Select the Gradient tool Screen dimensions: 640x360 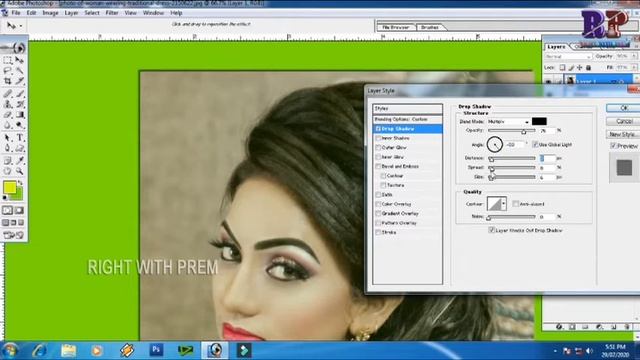20,115
